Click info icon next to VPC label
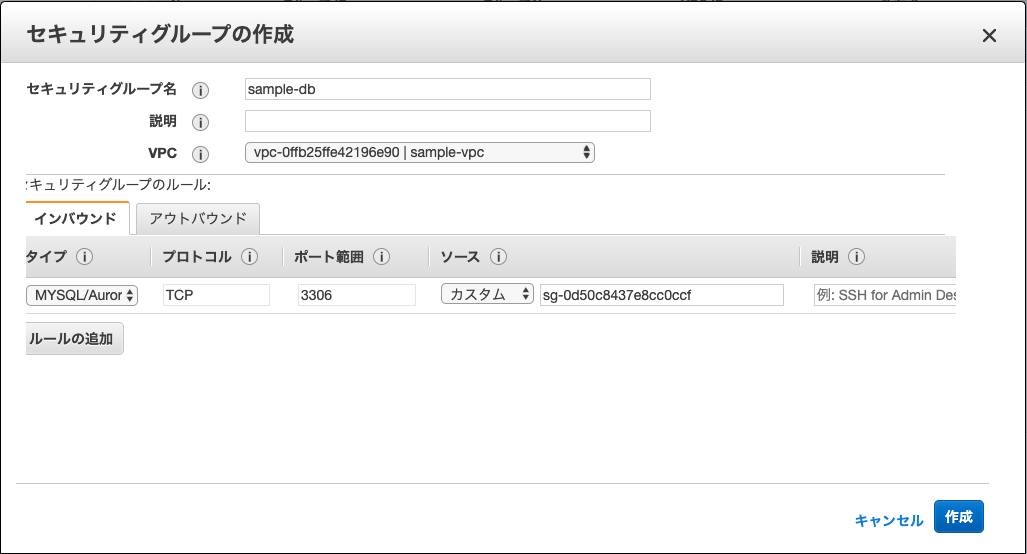 pyautogui.click(x=200, y=154)
